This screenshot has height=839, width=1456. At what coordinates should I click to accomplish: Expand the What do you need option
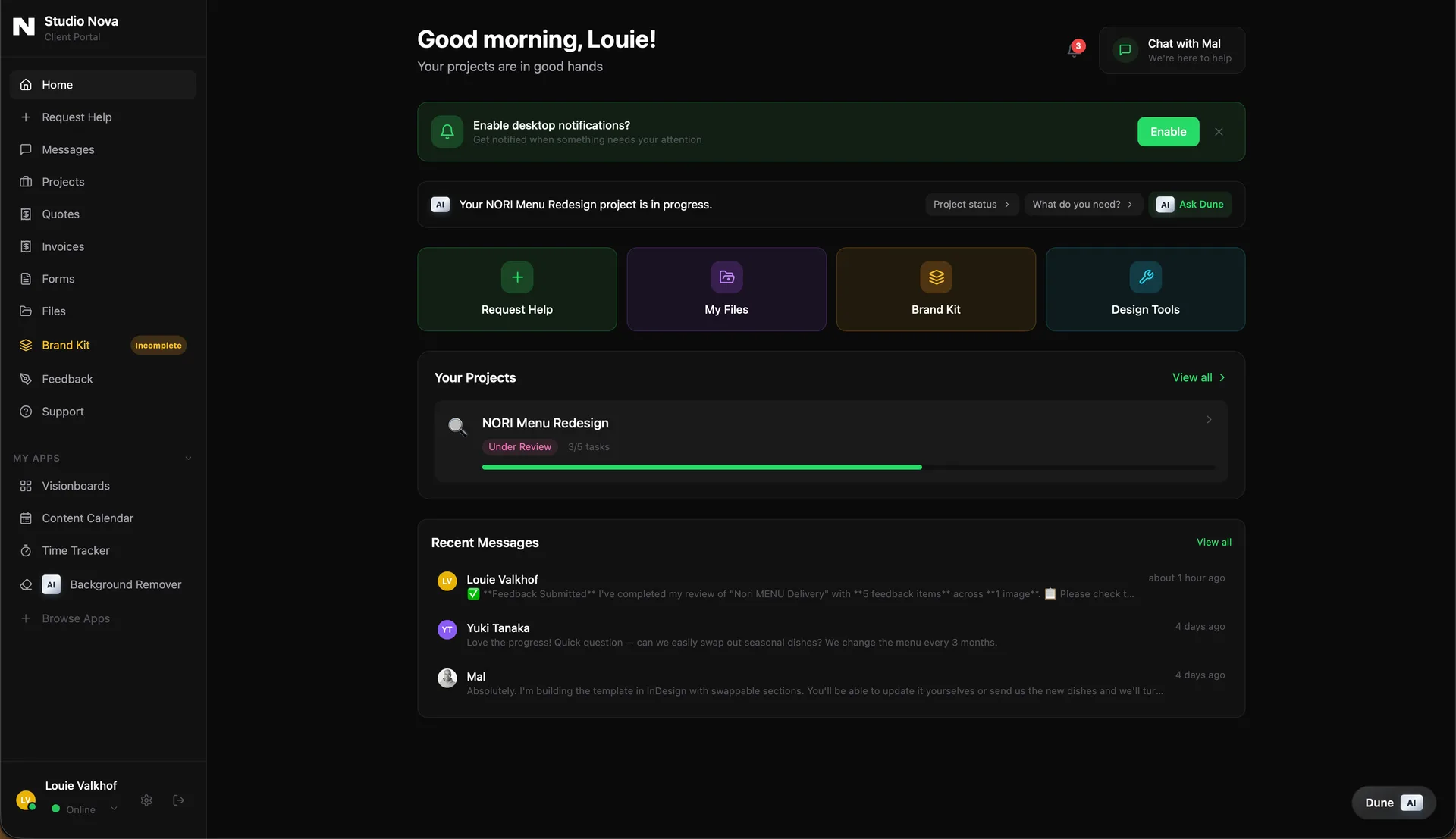(1082, 205)
